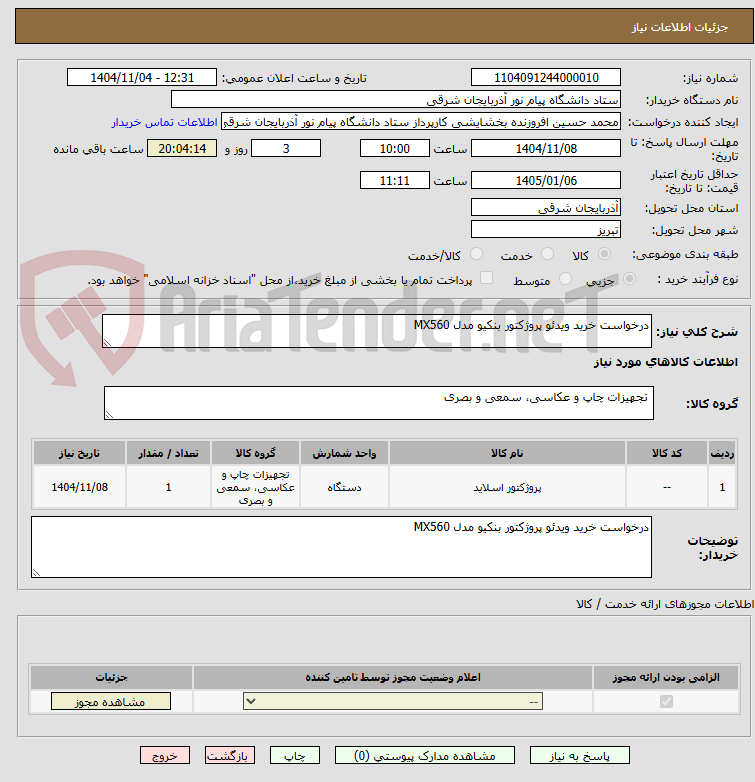Screen dimensions: 755x782
Task: Click the پاسخ به نیاز button
Action: 579,756
